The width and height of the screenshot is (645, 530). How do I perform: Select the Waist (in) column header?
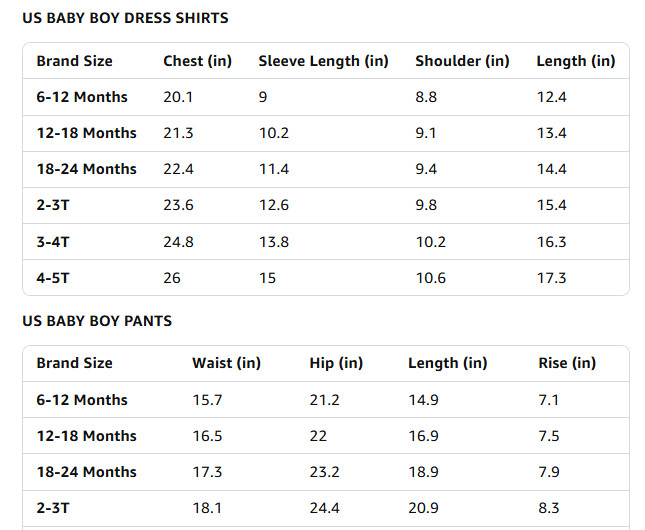pyautogui.click(x=226, y=363)
